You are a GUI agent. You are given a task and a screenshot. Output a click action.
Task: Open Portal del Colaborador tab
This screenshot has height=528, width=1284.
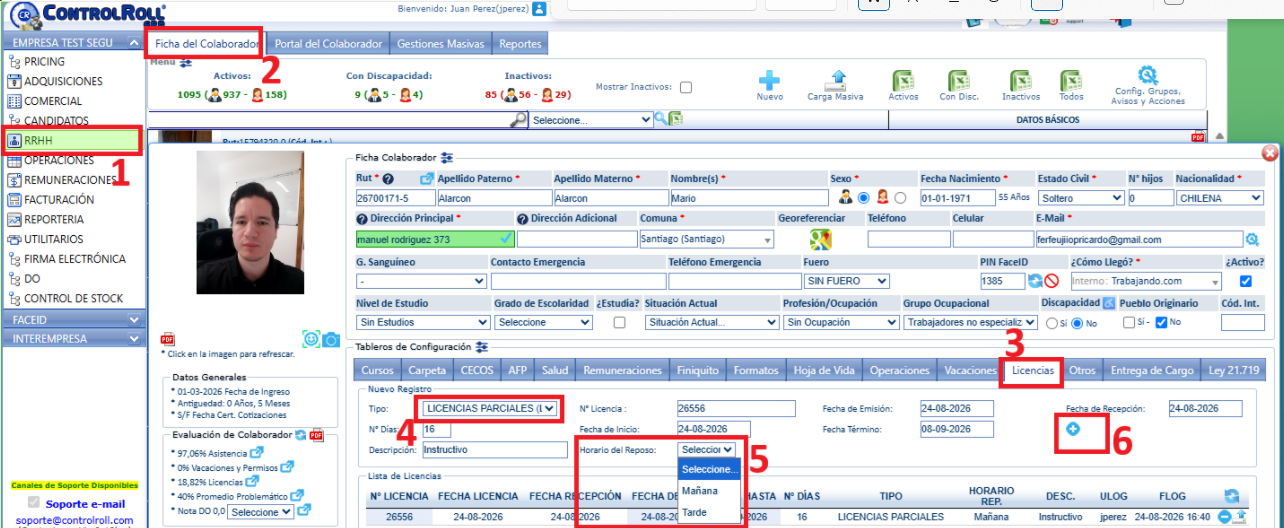pos(329,44)
